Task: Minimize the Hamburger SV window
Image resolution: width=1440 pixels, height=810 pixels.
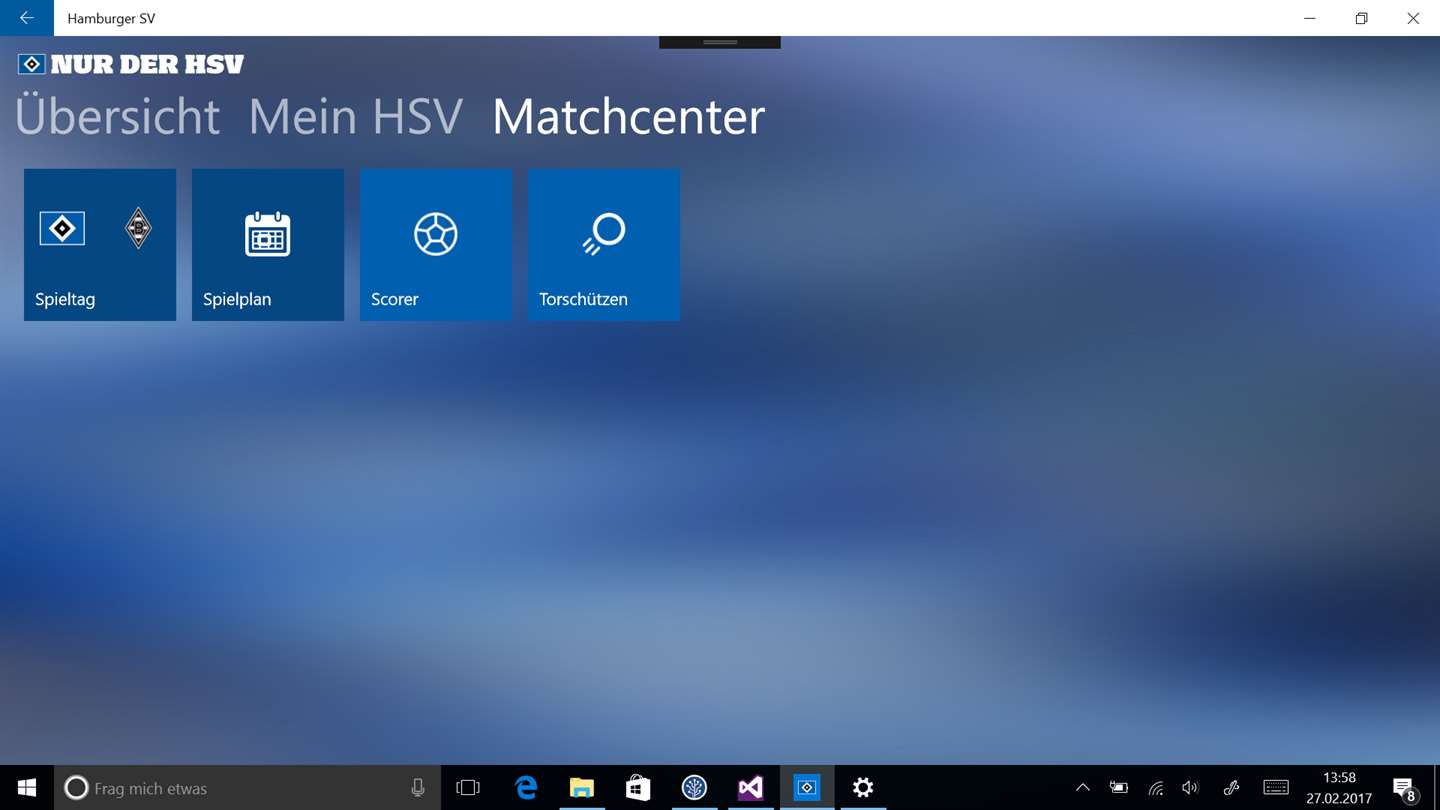Action: tap(1310, 18)
